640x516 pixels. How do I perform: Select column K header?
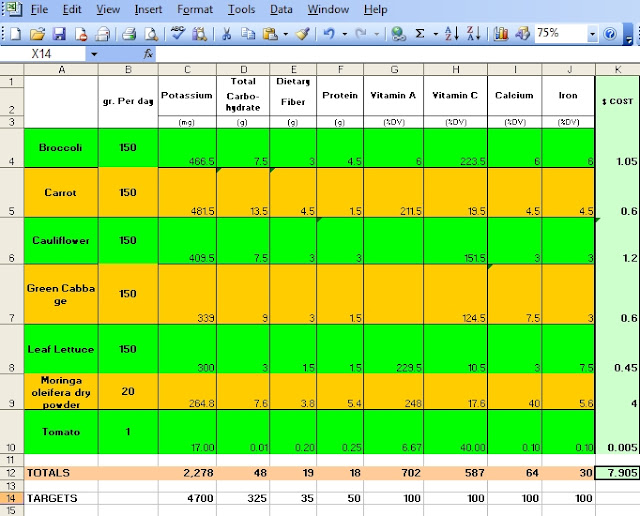tap(618, 69)
